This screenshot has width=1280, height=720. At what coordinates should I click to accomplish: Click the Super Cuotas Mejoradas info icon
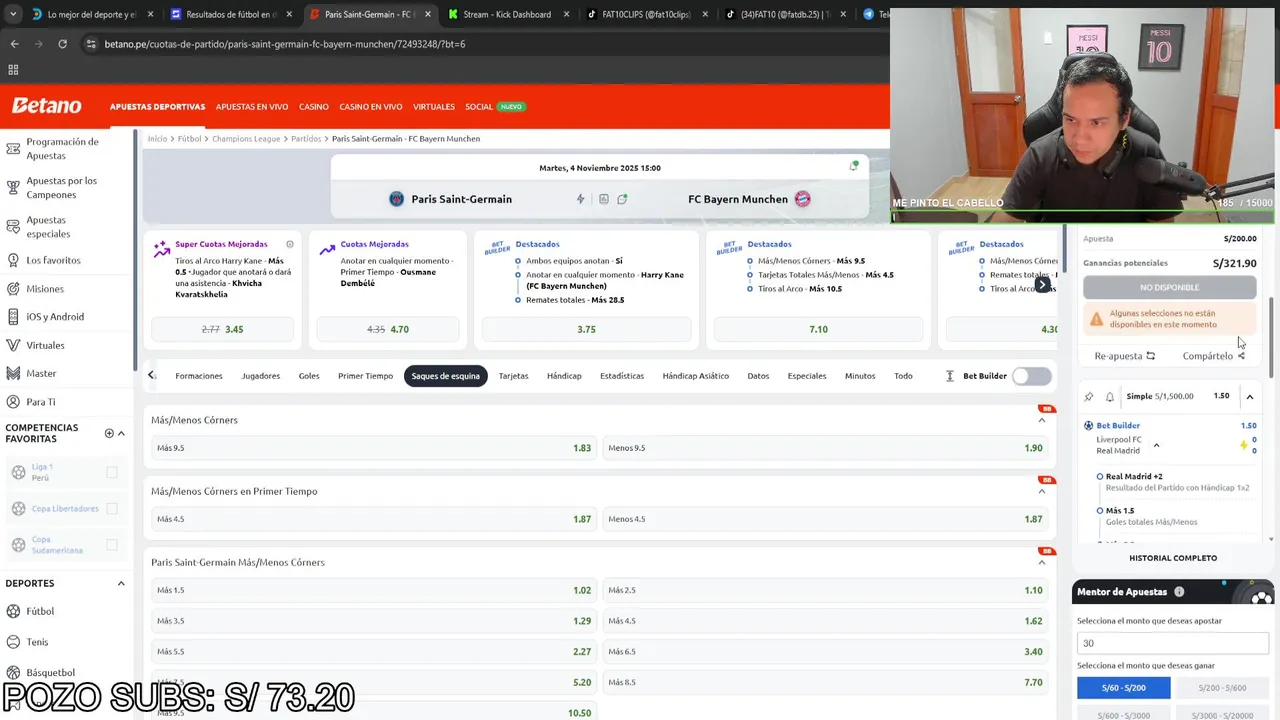coord(290,244)
